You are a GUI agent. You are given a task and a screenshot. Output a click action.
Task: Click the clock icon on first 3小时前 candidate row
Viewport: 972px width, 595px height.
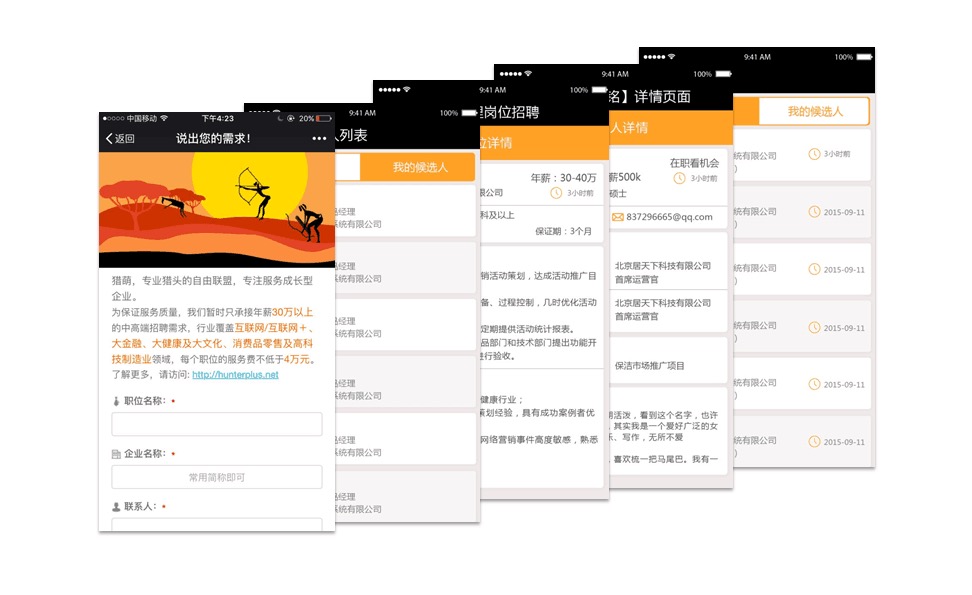coord(815,154)
